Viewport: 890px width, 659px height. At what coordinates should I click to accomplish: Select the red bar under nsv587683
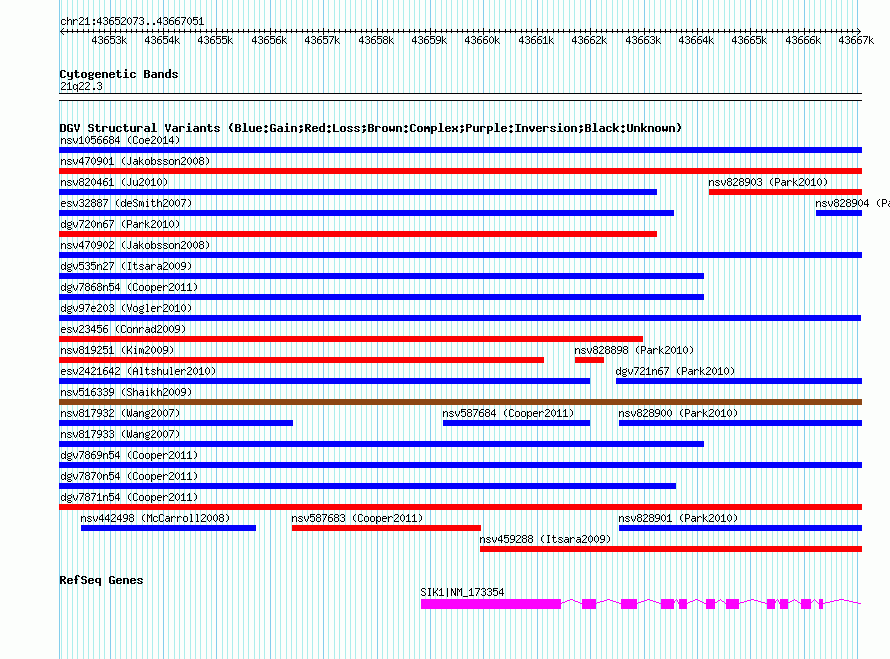click(x=387, y=528)
